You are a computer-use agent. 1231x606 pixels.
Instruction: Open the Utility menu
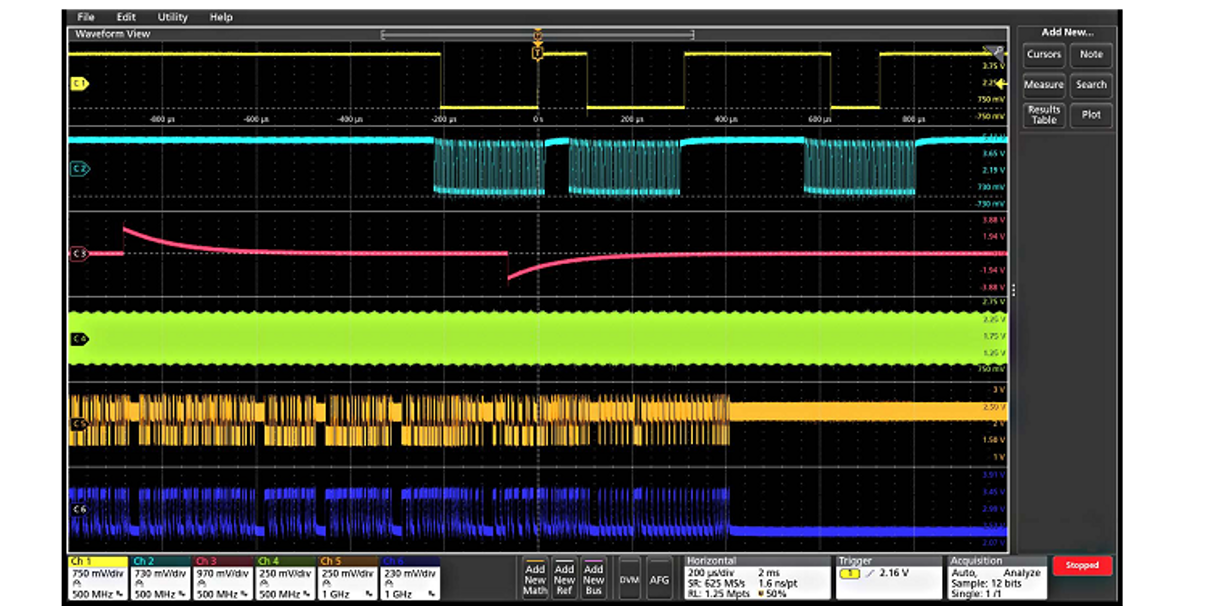coord(172,17)
